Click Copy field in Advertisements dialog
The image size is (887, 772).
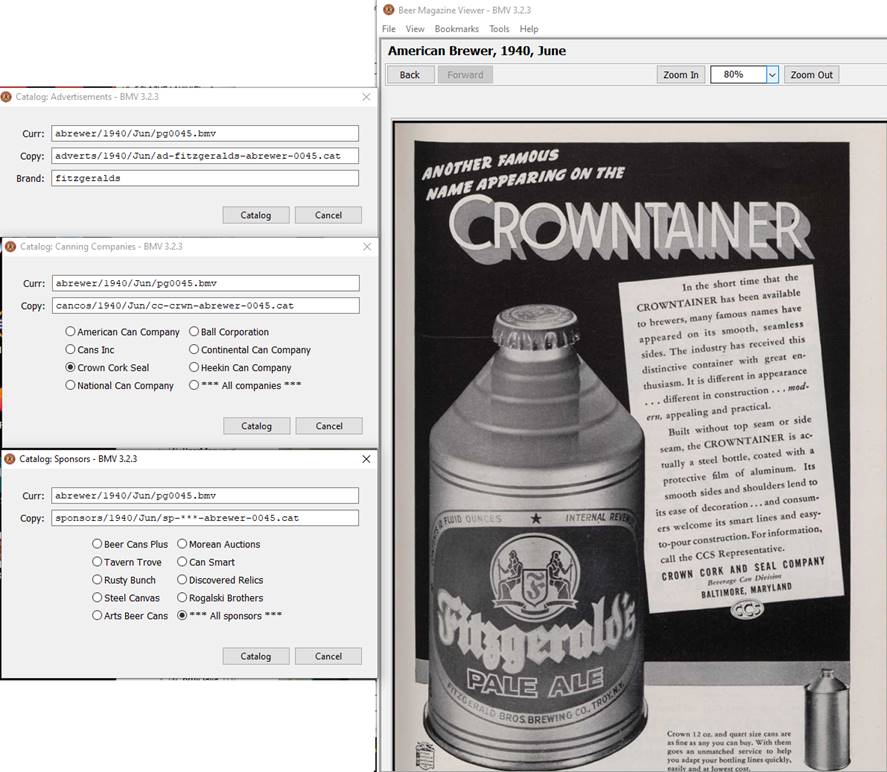(x=205, y=156)
